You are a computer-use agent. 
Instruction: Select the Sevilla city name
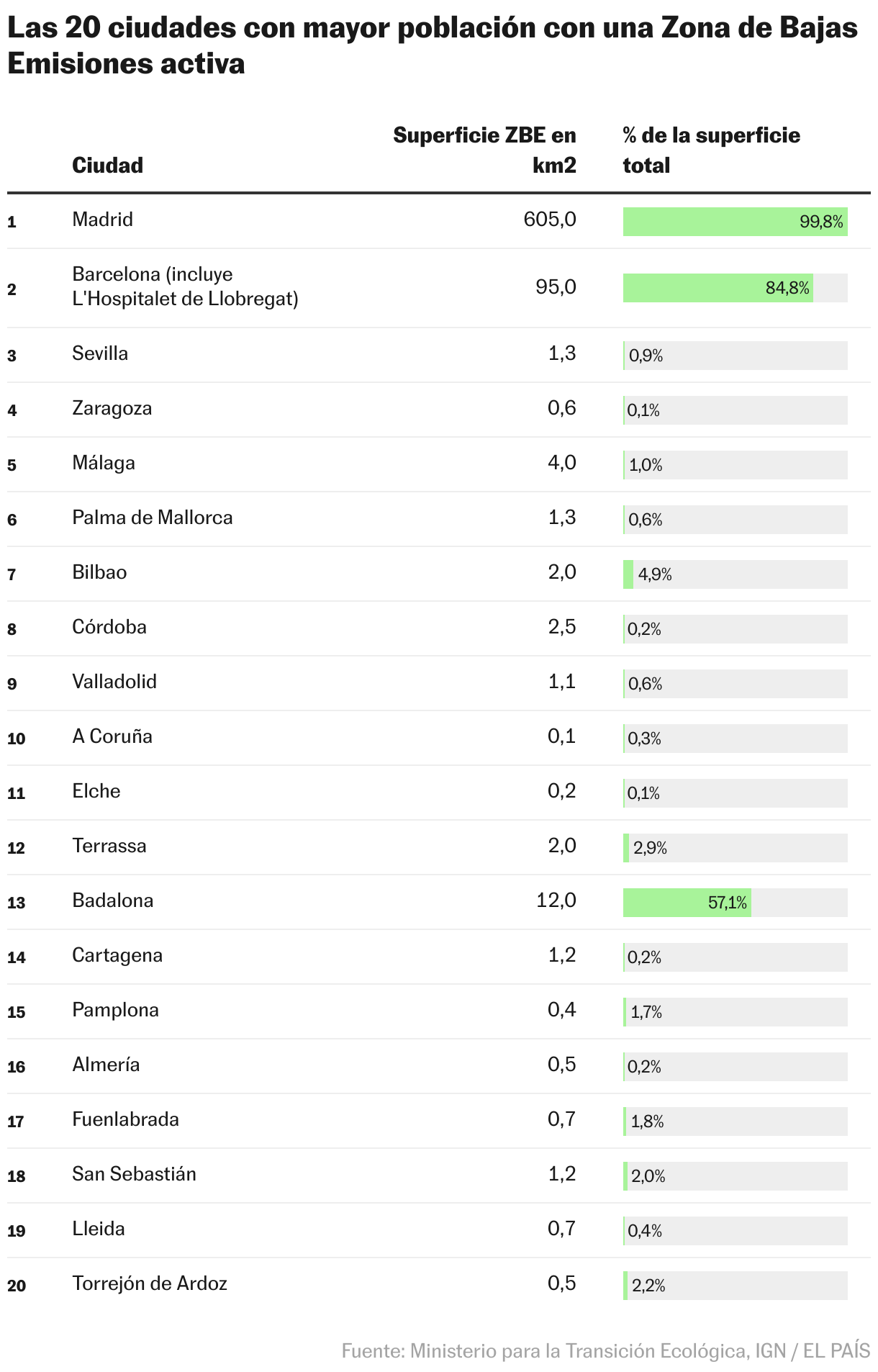pyautogui.click(x=100, y=353)
